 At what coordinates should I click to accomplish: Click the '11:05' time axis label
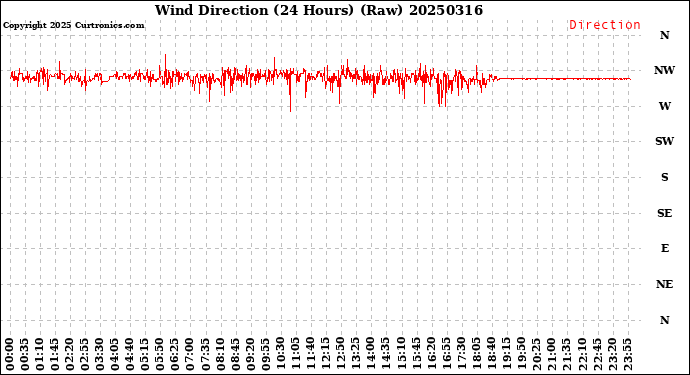296,355
